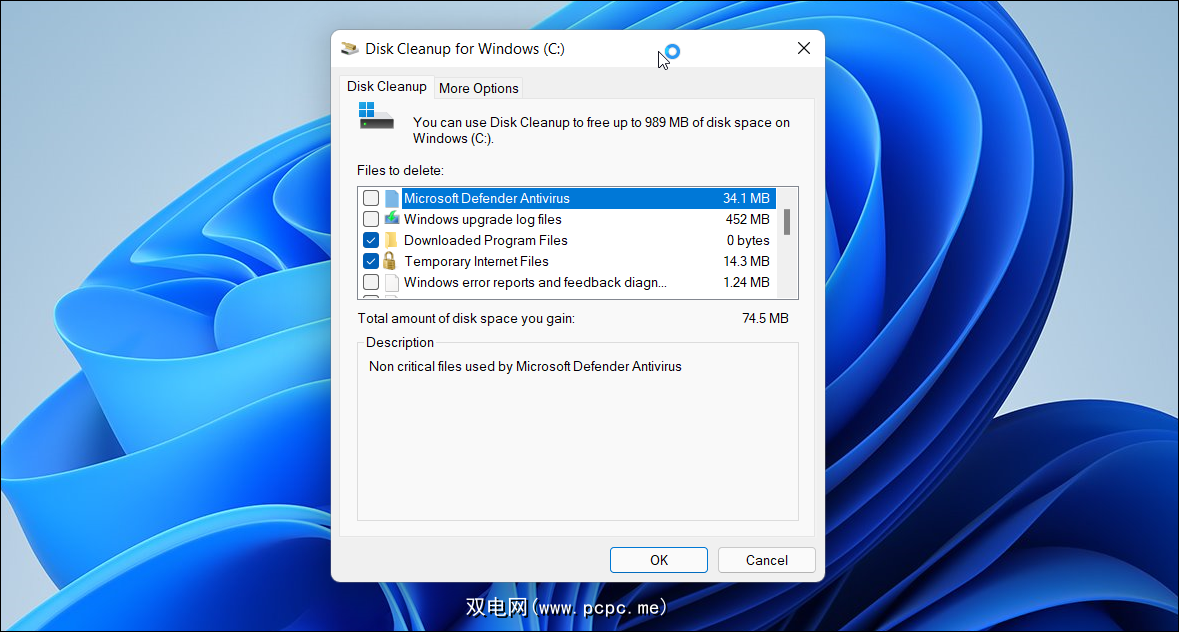Select the Windows upgrade log files row
1179x632 pixels.
[x=567, y=219]
